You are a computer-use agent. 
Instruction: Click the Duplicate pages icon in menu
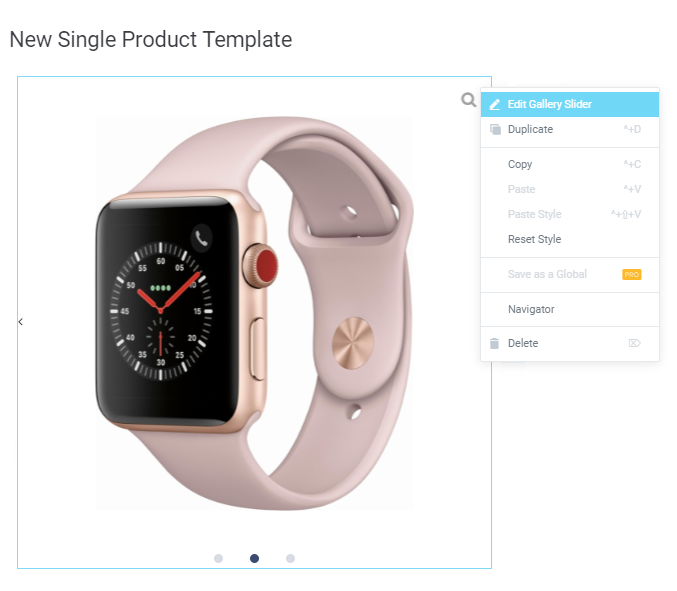coord(495,129)
